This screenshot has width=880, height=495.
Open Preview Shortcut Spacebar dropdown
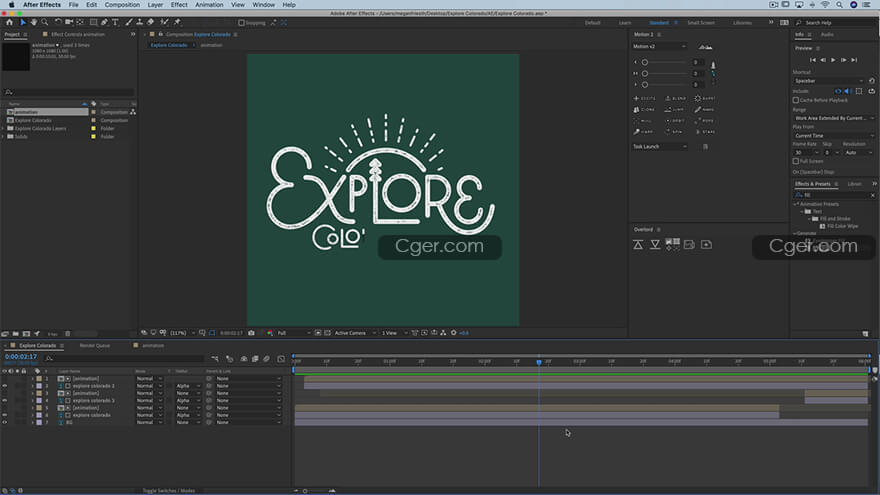click(828, 81)
